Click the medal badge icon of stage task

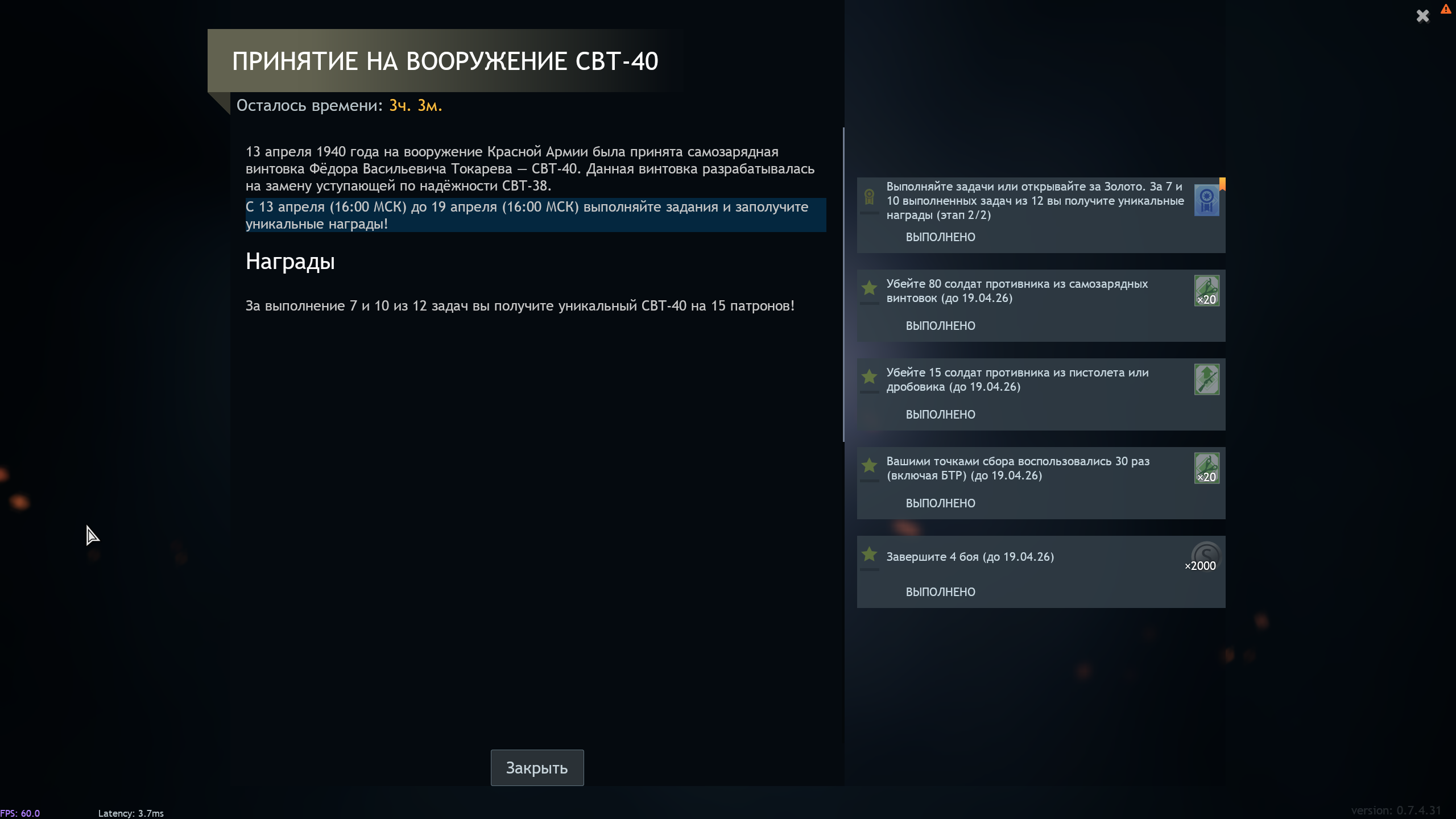coord(869,197)
